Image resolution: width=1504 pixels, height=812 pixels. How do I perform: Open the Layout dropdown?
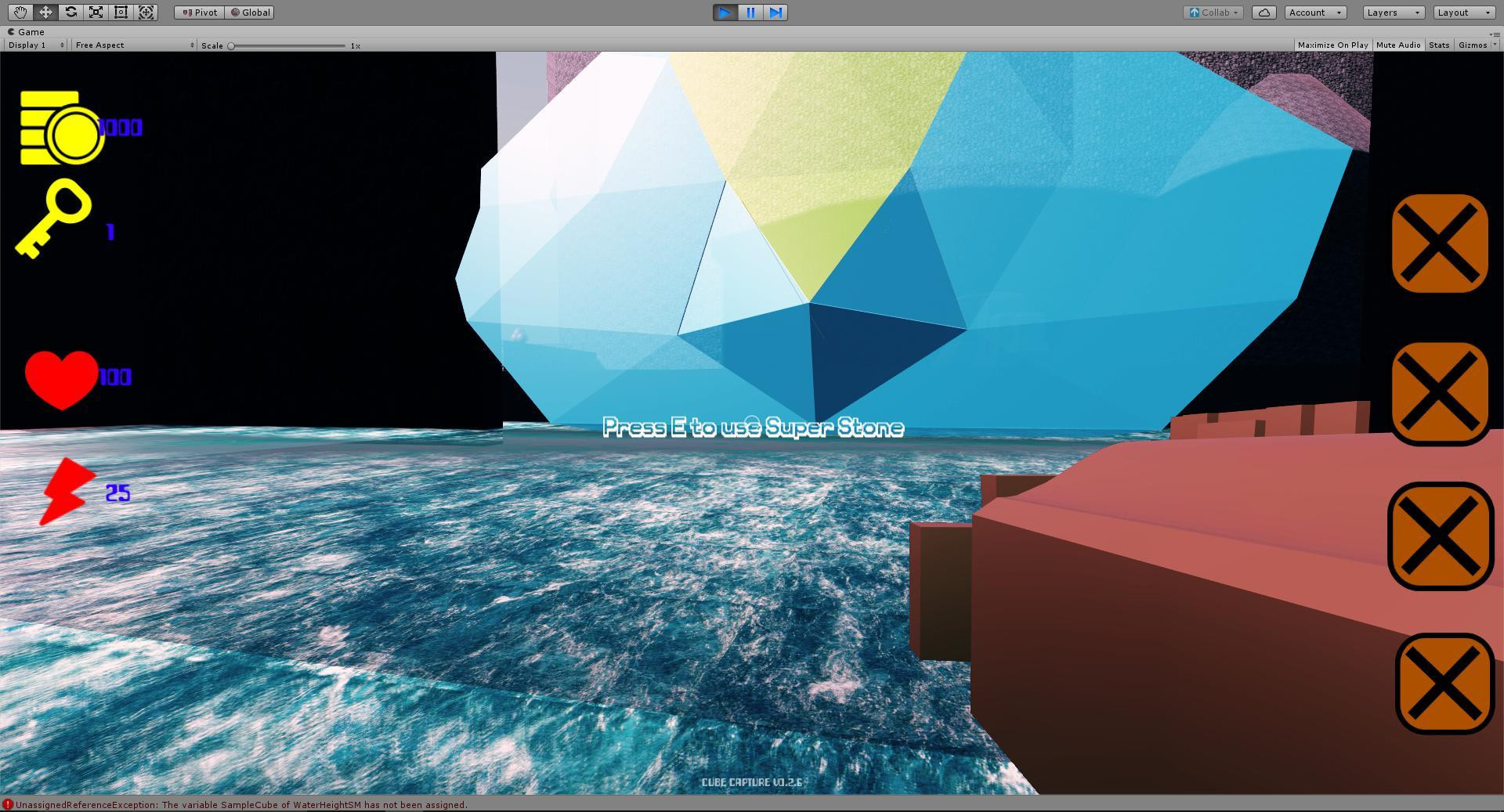(x=1464, y=13)
